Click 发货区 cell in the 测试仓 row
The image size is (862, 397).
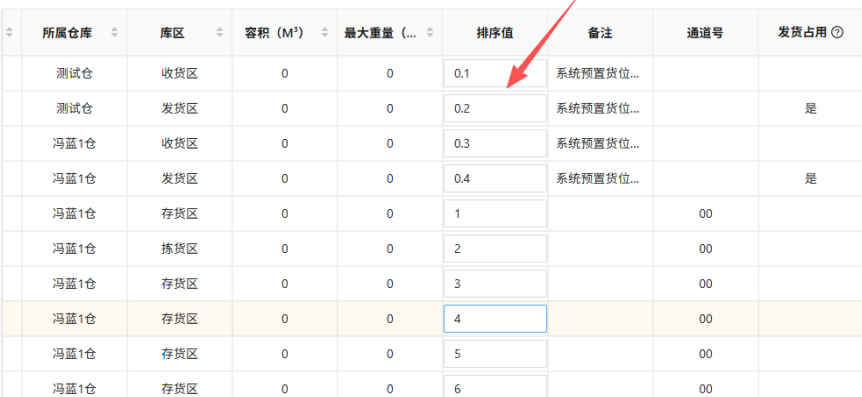(179, 108)
